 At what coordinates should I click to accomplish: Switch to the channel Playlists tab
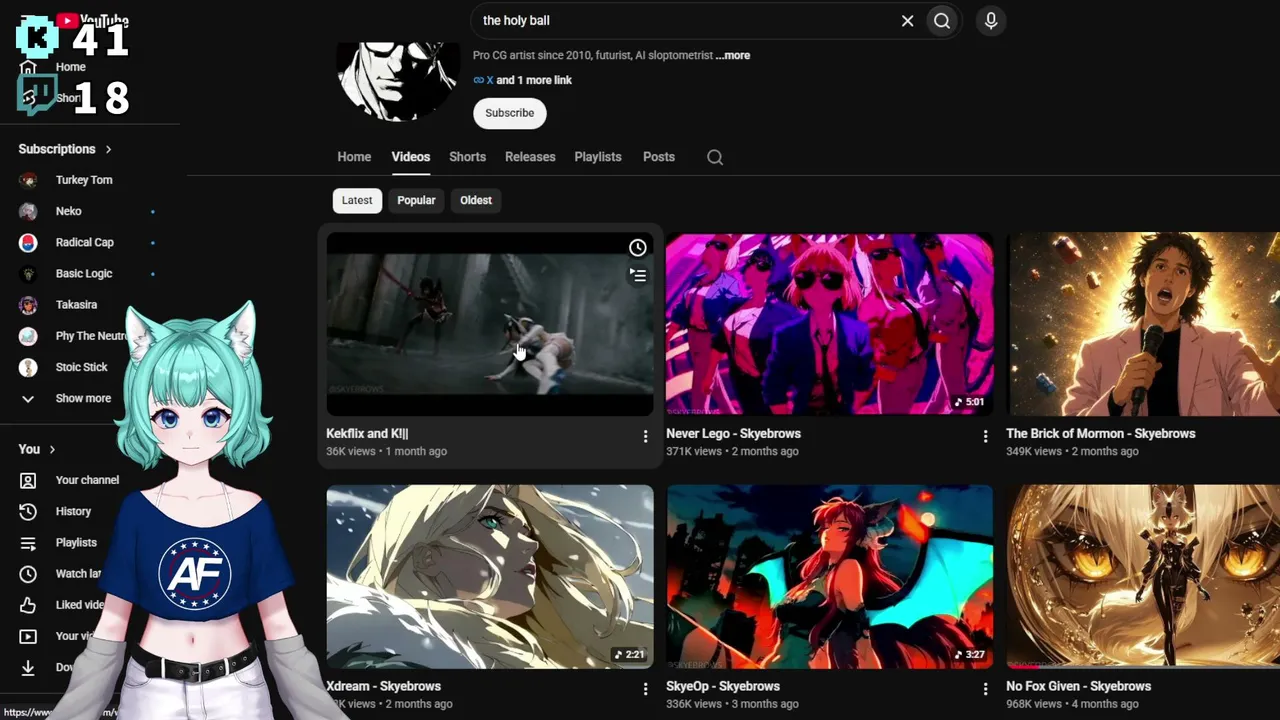coord(598,157)
